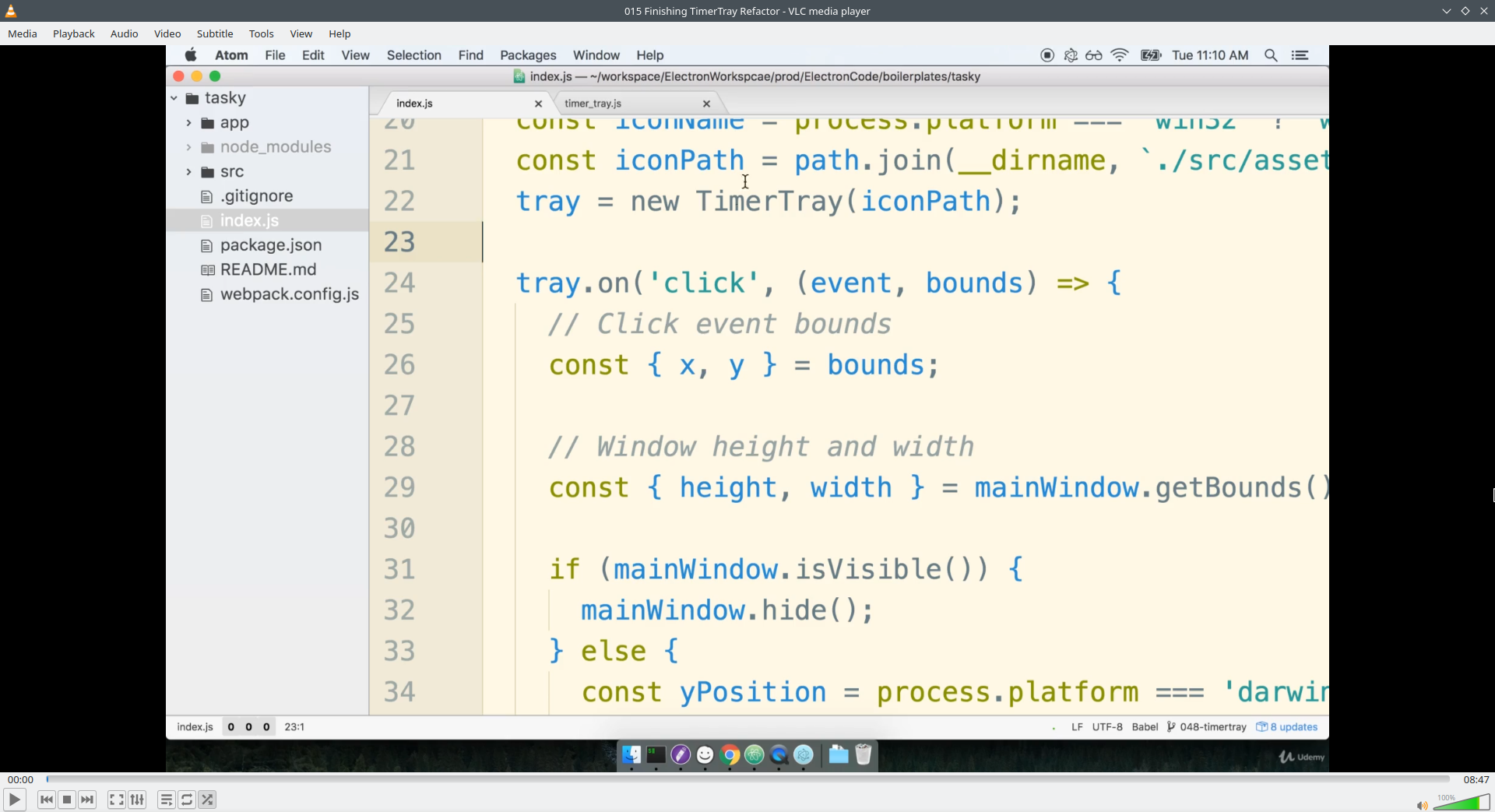This screenshot has width=1495, height=812.
Task: Open the Atom application menu
Action: (231, 55)
